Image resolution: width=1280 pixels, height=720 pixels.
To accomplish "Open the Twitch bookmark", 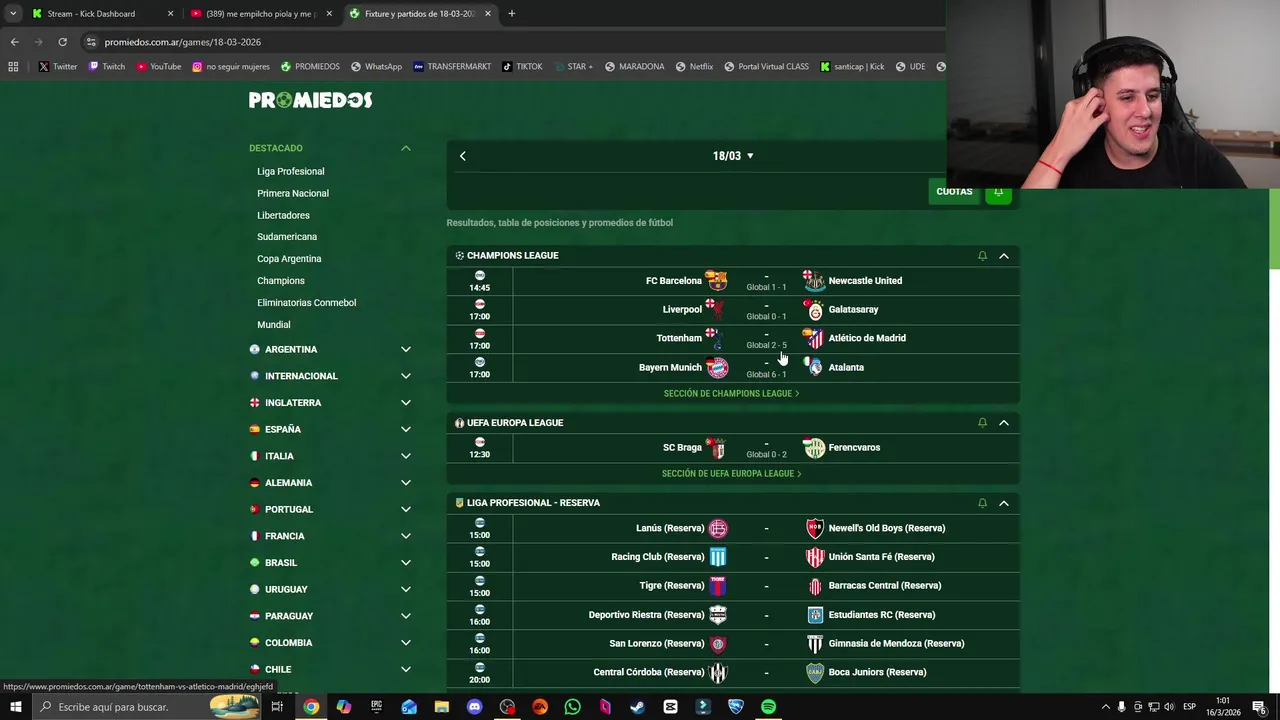I will tap(107, 67).
